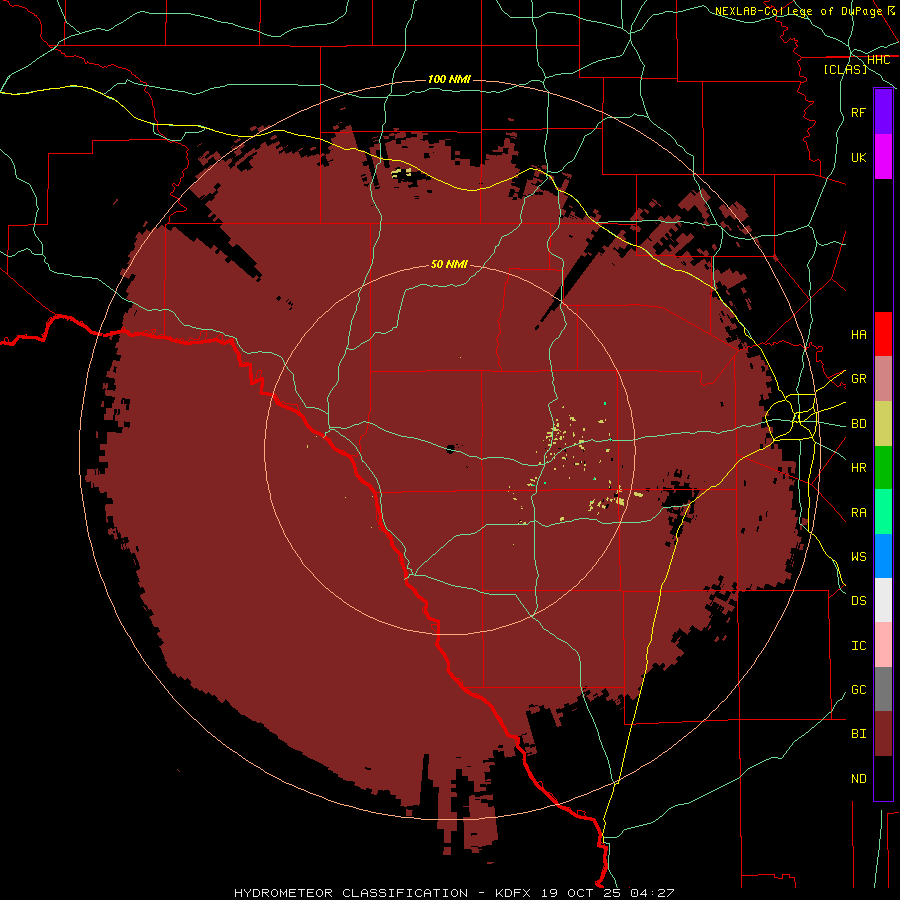The height and width of the screenshot is (900, 900).
Task: Click the ND black legend swatch
Action: pos(883,778)
